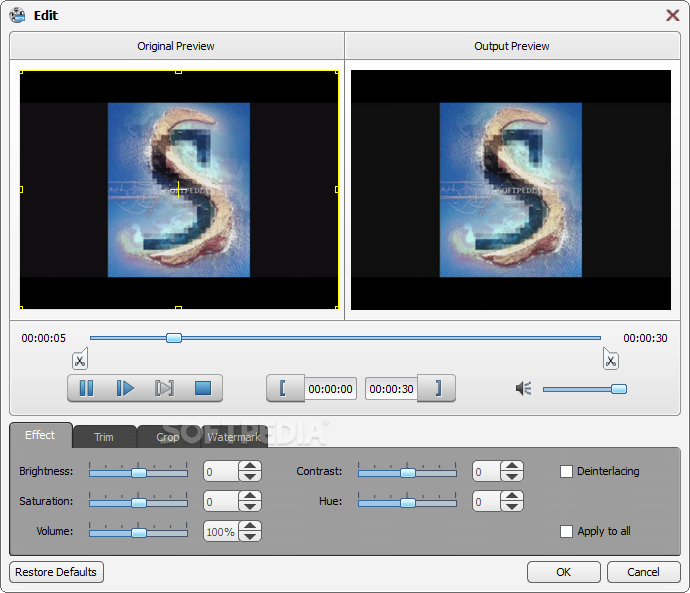
Task: Increase Volume percentage with up arrow
Action: click(250, 526)
